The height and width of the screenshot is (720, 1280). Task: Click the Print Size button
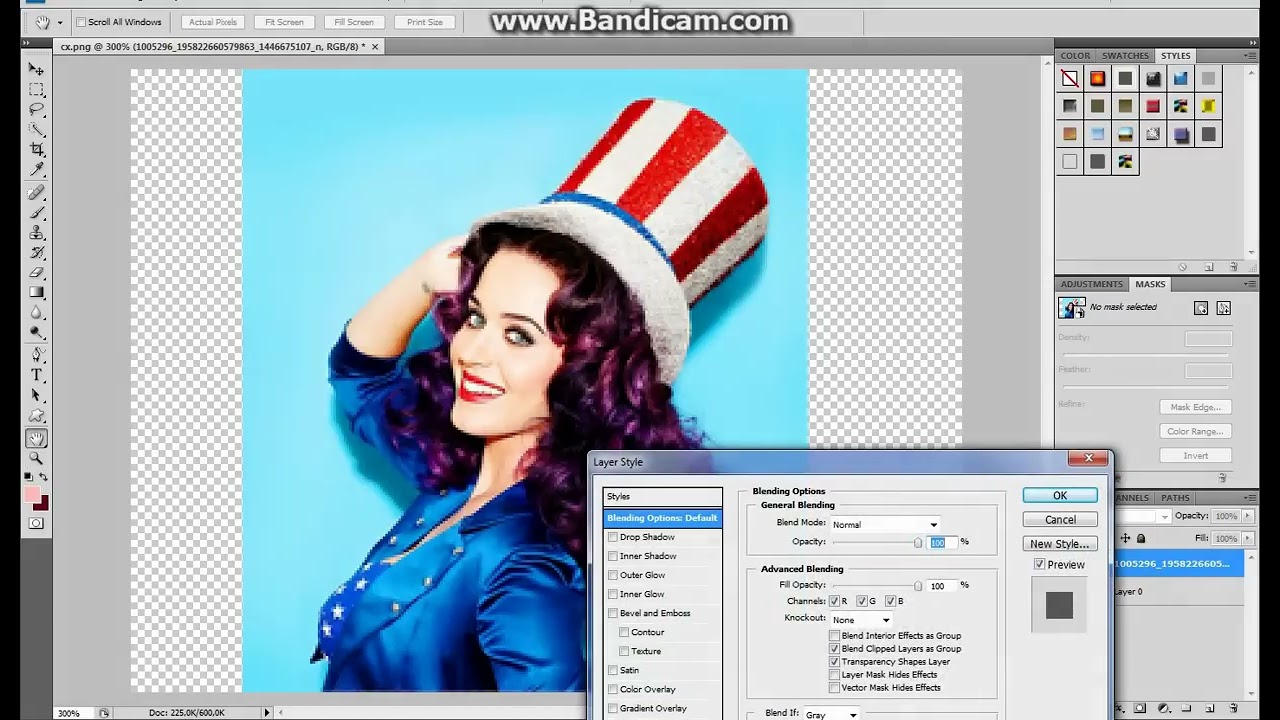click(x=424, y=22)
